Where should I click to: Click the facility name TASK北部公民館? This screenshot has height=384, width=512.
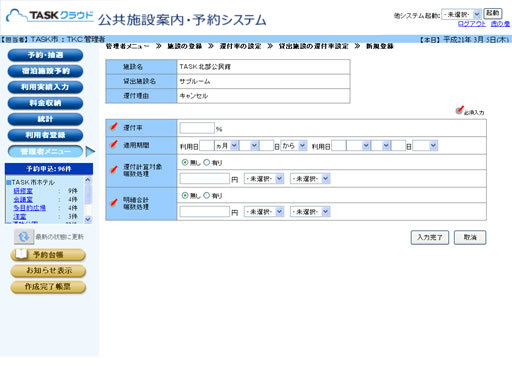(x=205, y=67)
